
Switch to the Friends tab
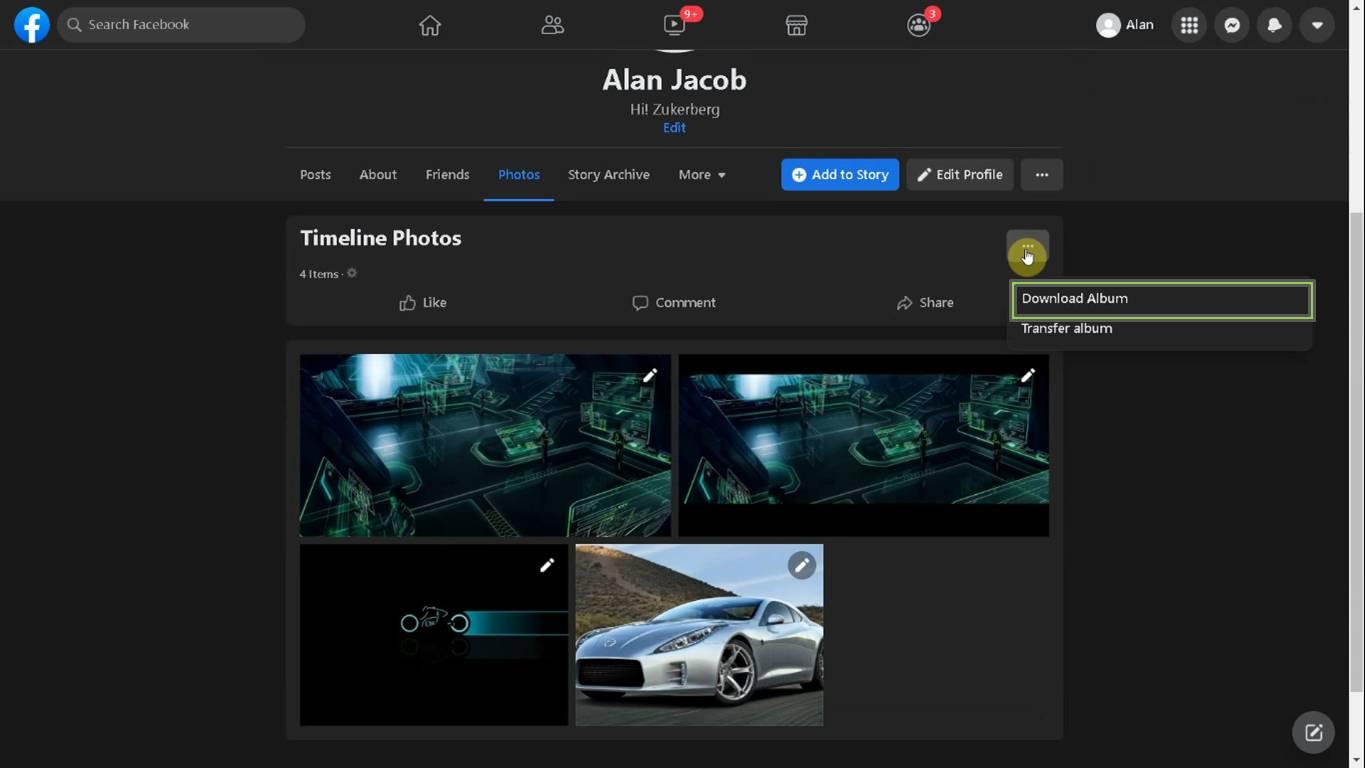click(x=447, y=174)
